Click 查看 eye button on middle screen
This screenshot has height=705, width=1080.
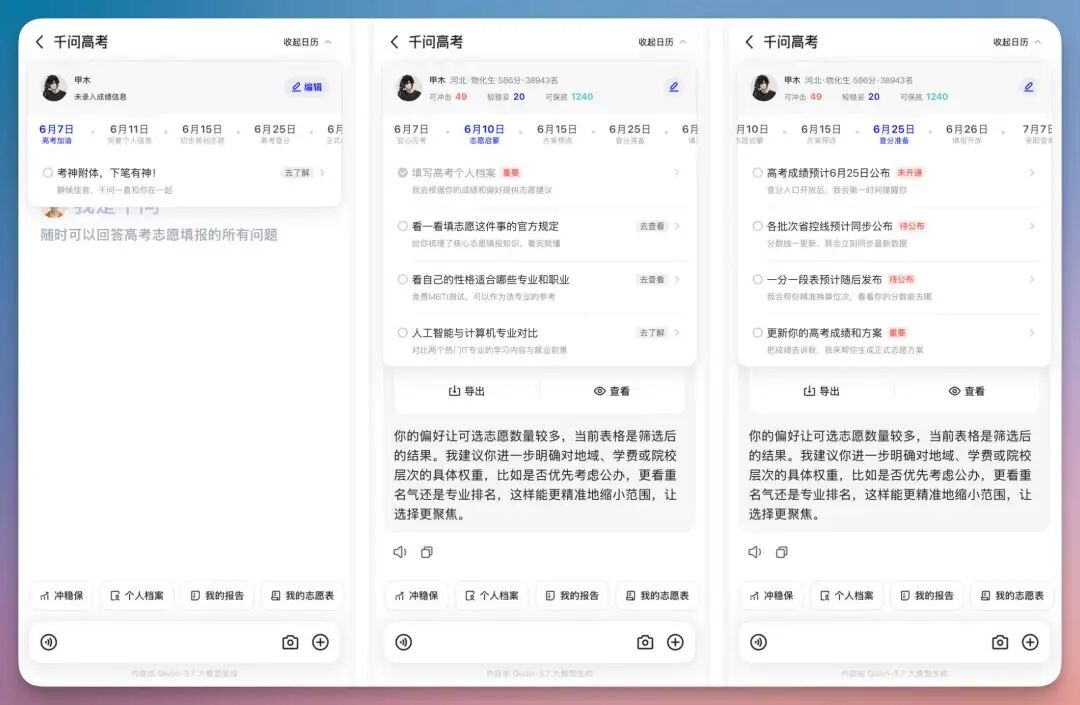tap(612, 391)
